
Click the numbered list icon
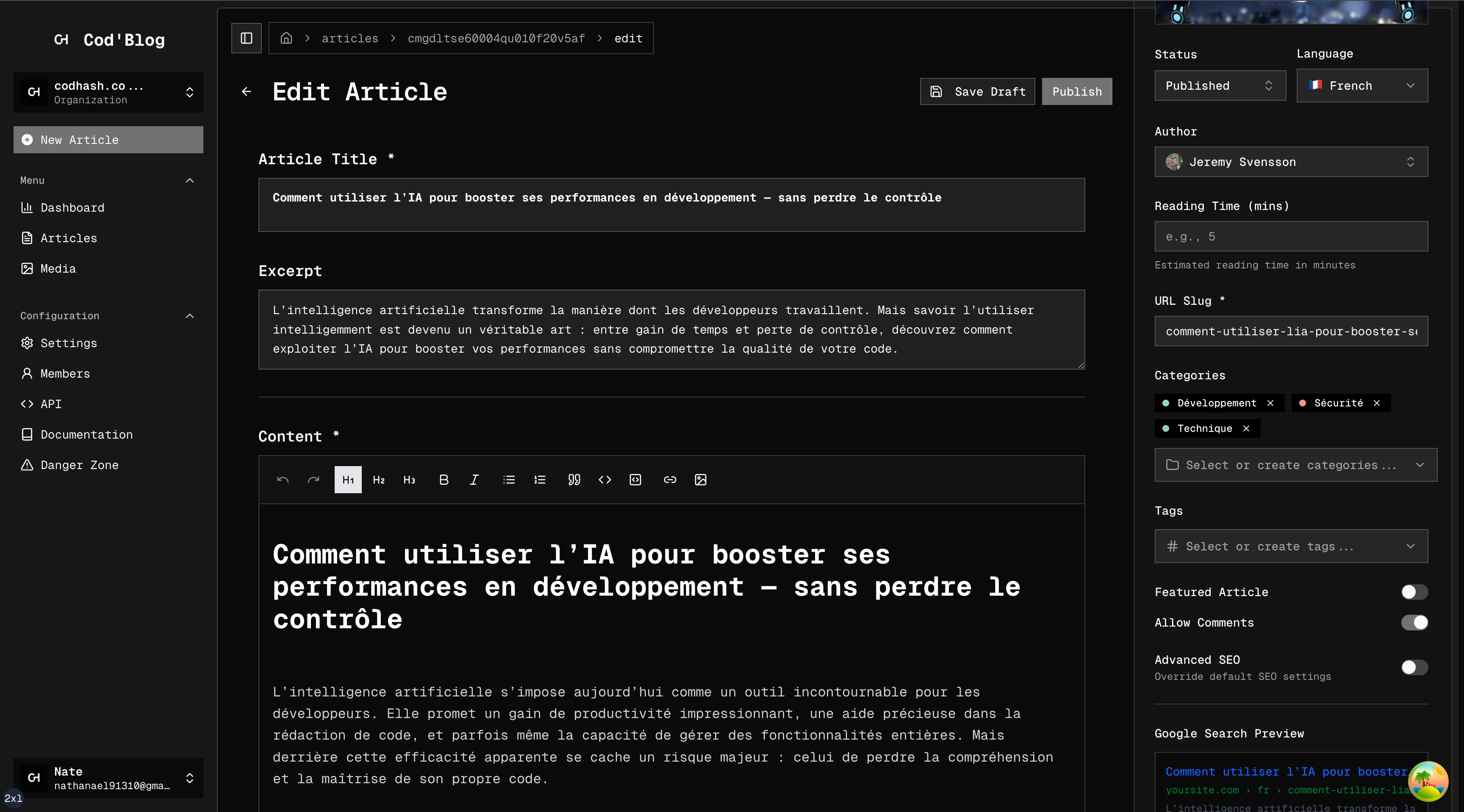click(540, 480)
